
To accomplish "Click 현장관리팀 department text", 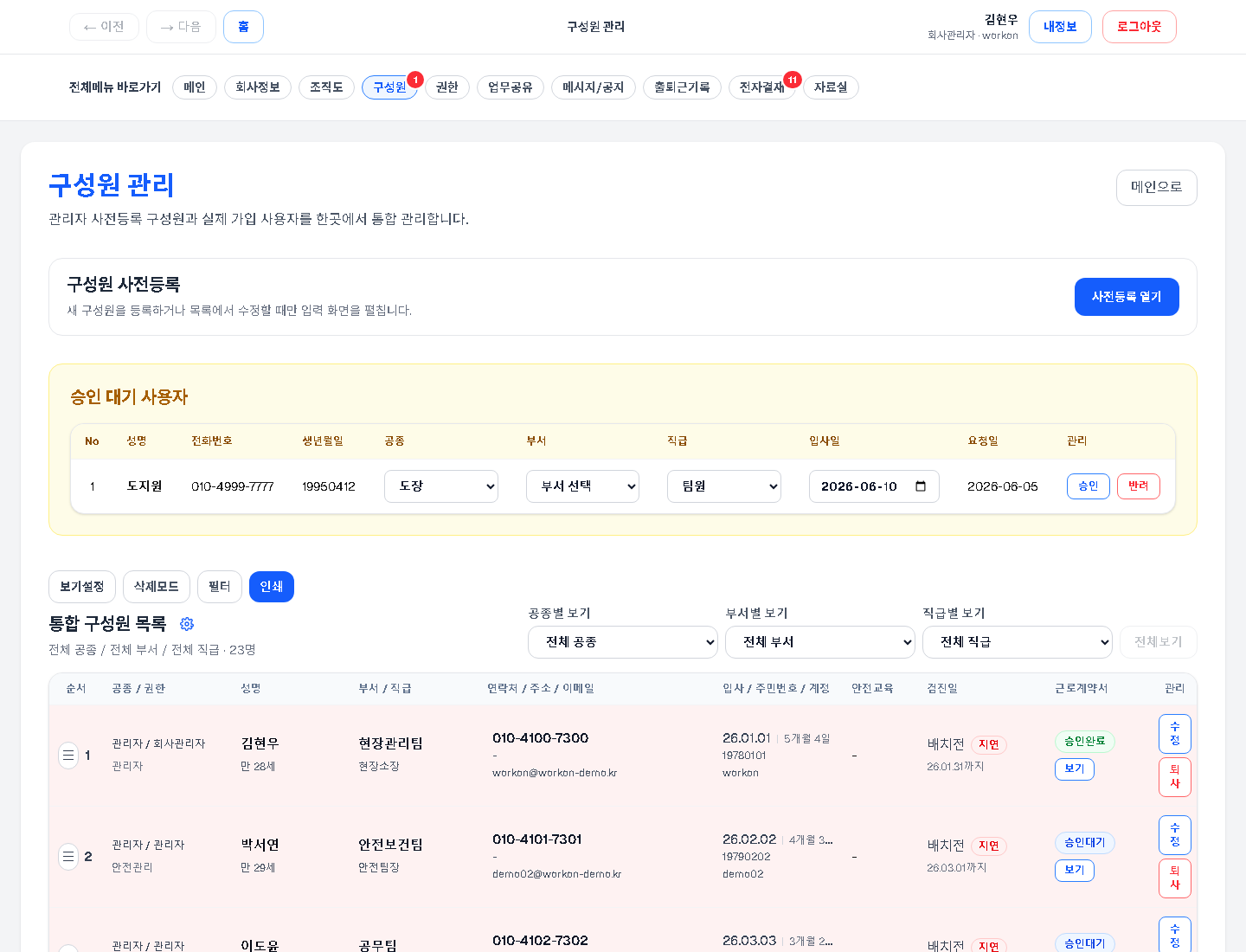I will point(390,743).
